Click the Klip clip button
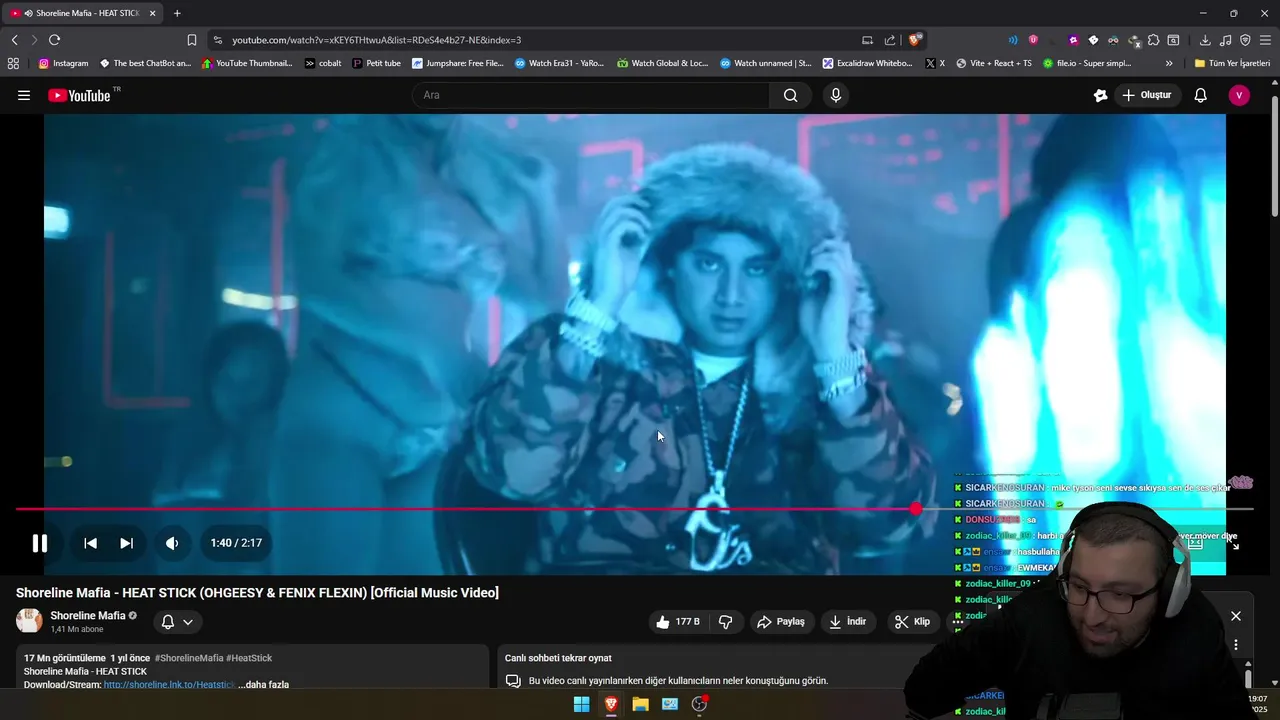The height and width of the screenshot is (720, 1280). [x=912, y=622]
